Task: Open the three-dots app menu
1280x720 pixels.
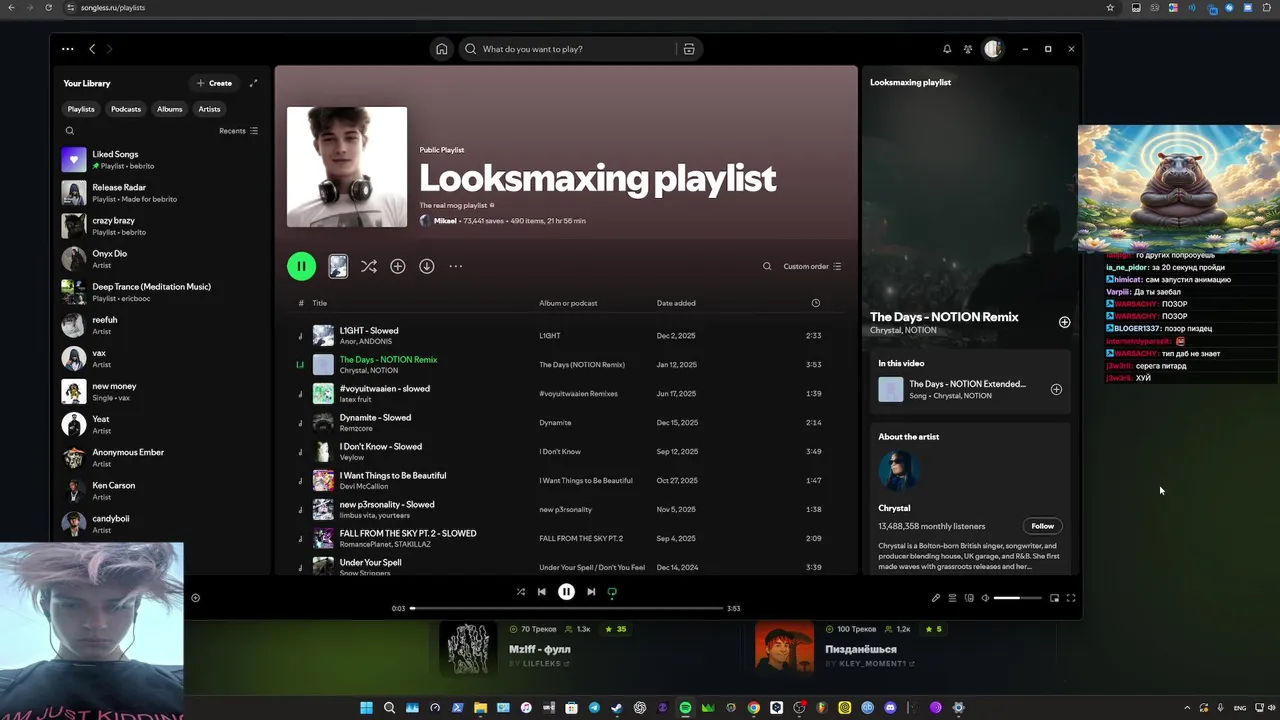Action: click(x=67, y=49)
